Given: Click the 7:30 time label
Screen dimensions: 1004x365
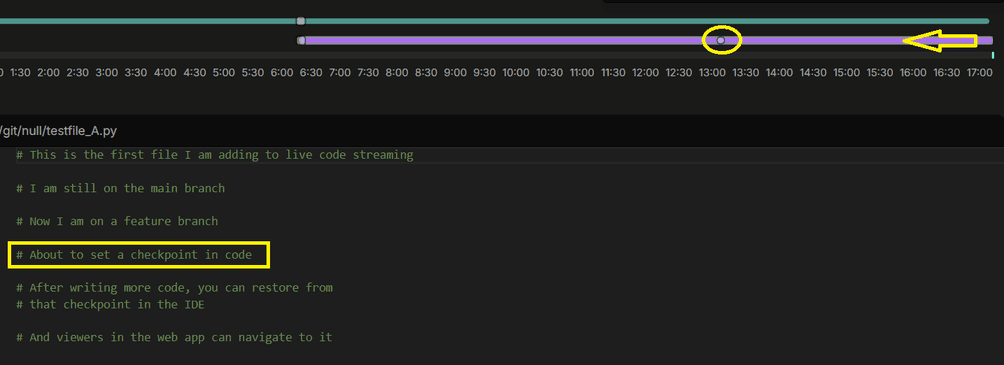Looking at the screenshot, I should (x=368, y=72).
